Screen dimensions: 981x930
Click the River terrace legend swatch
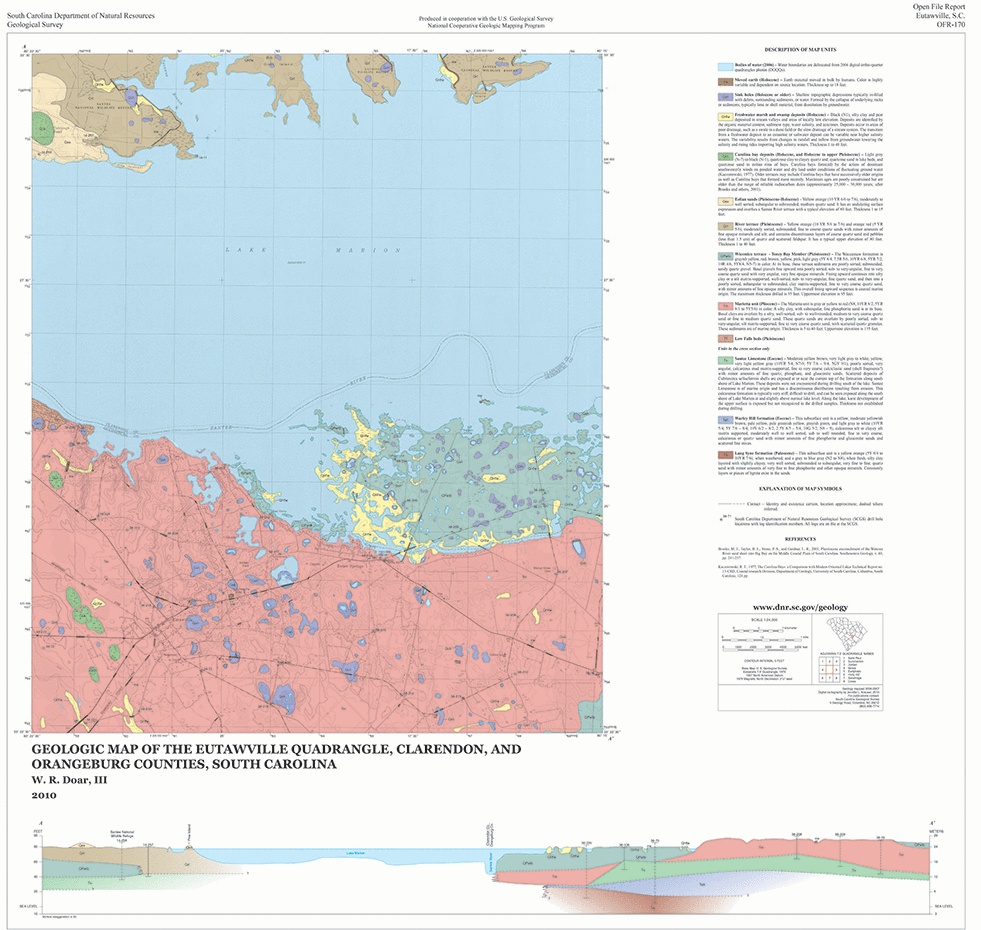726,226
